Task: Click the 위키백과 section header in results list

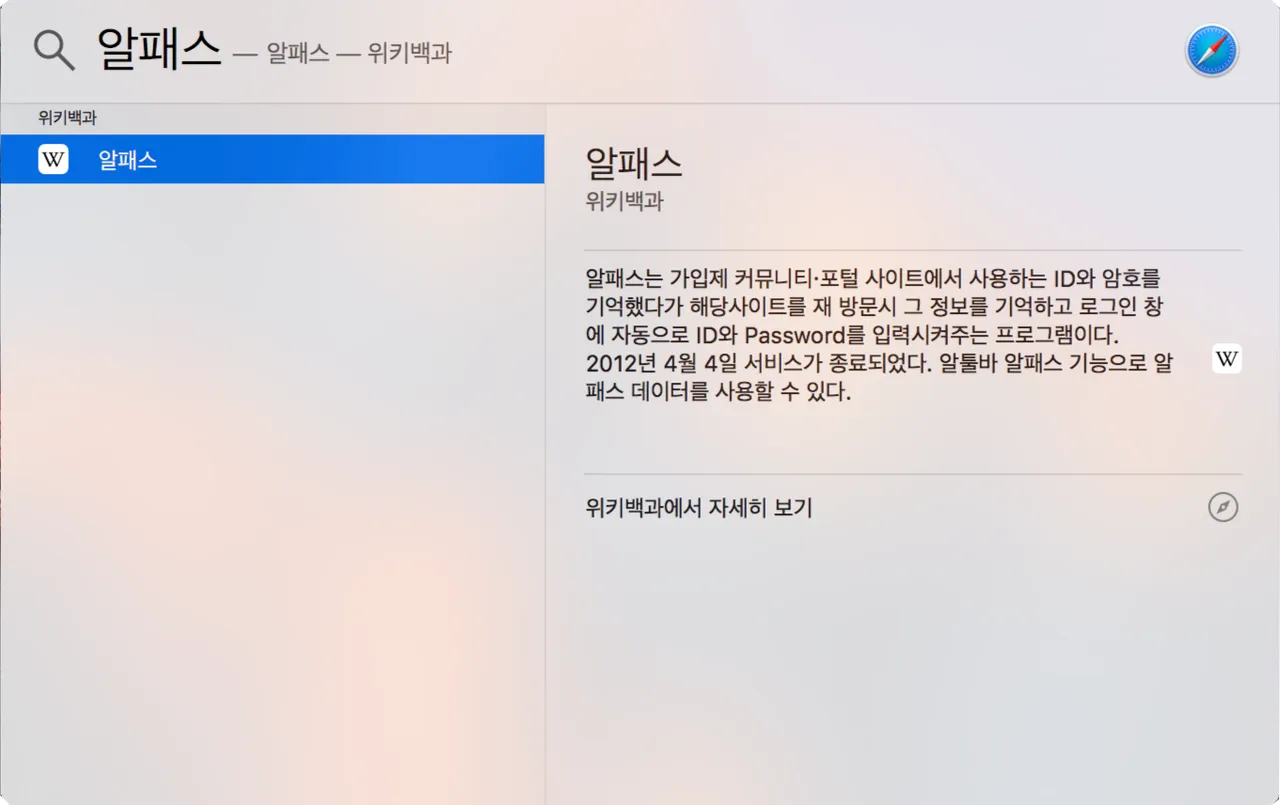Action: click(x=67, y=118)
